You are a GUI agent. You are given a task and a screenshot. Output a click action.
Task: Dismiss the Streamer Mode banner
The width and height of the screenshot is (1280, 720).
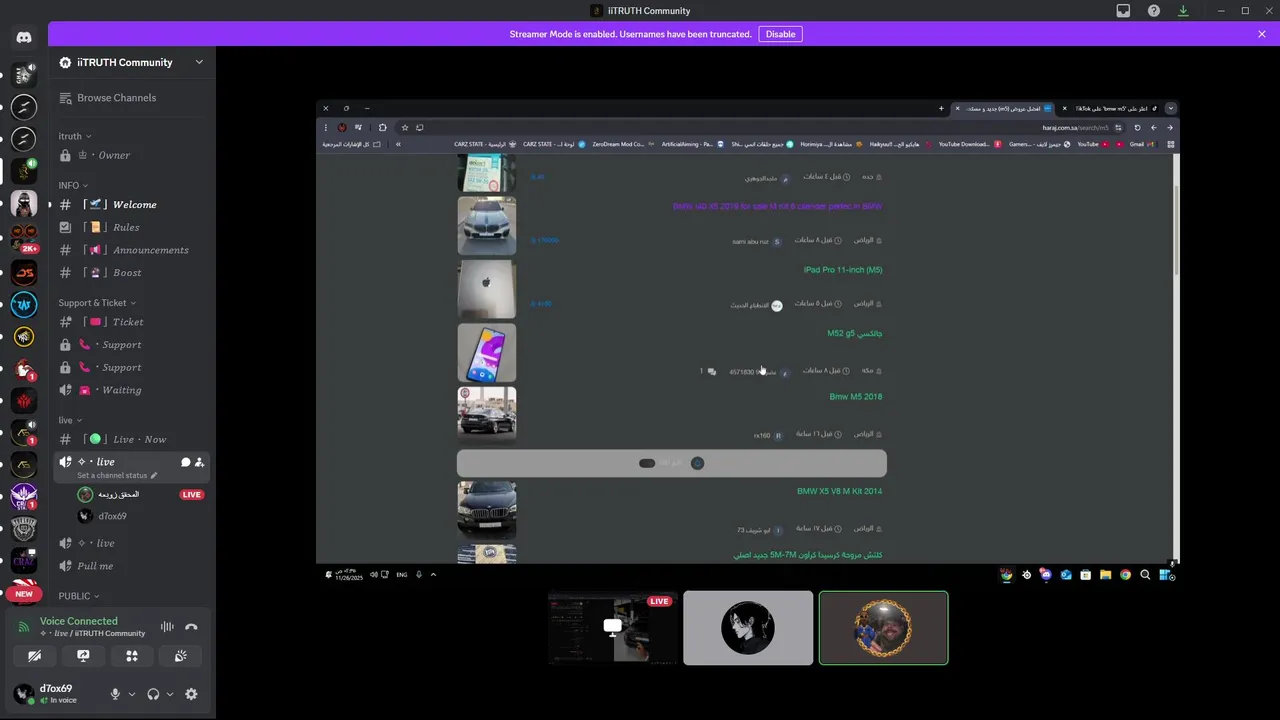coord(1262,34)
